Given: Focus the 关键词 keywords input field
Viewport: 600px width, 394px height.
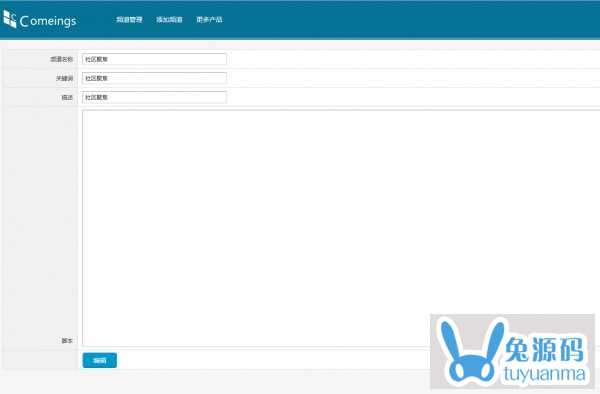Looking at the screenshot, I should point(154,78).
